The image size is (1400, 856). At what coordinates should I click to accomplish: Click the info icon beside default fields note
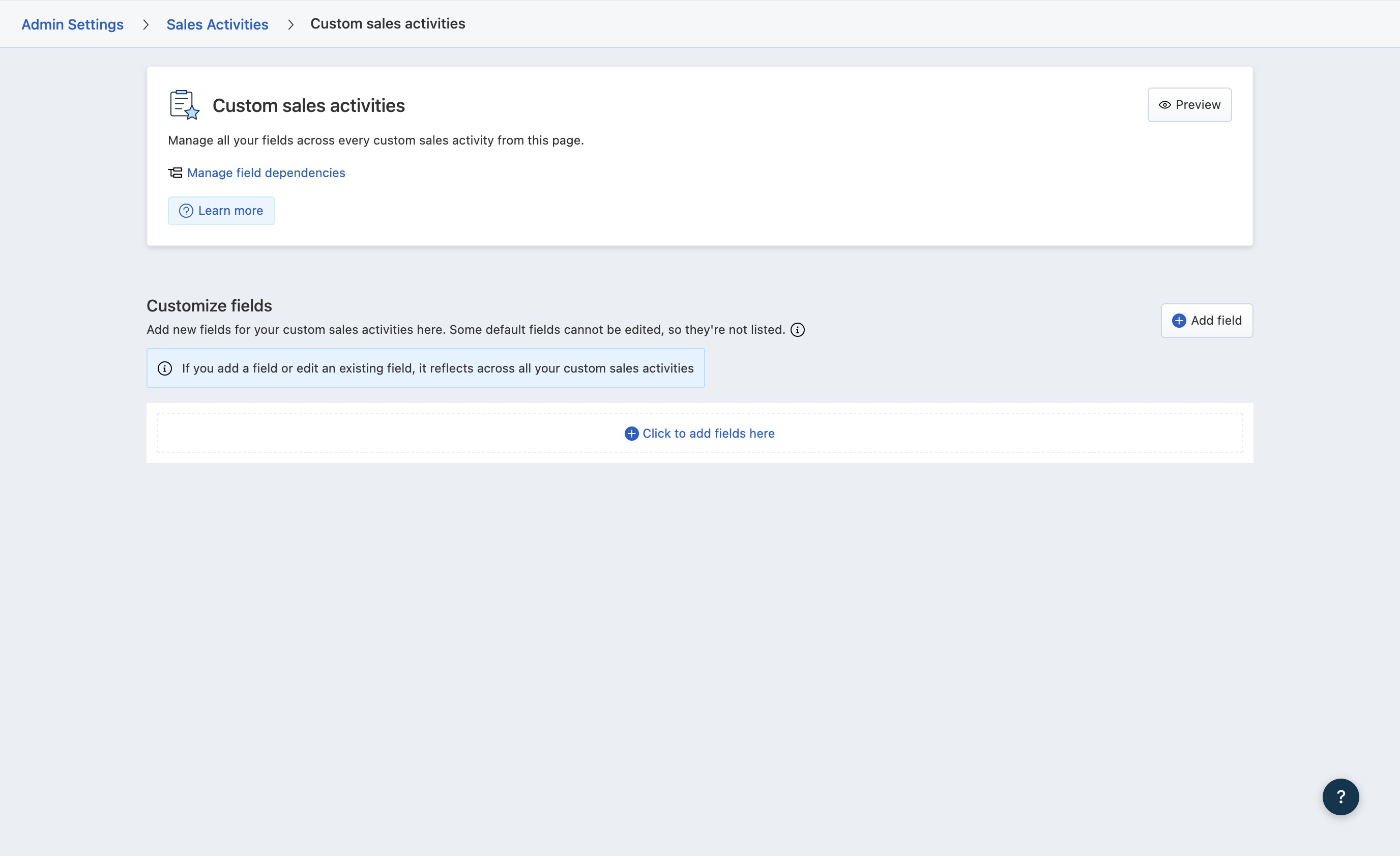797,330
